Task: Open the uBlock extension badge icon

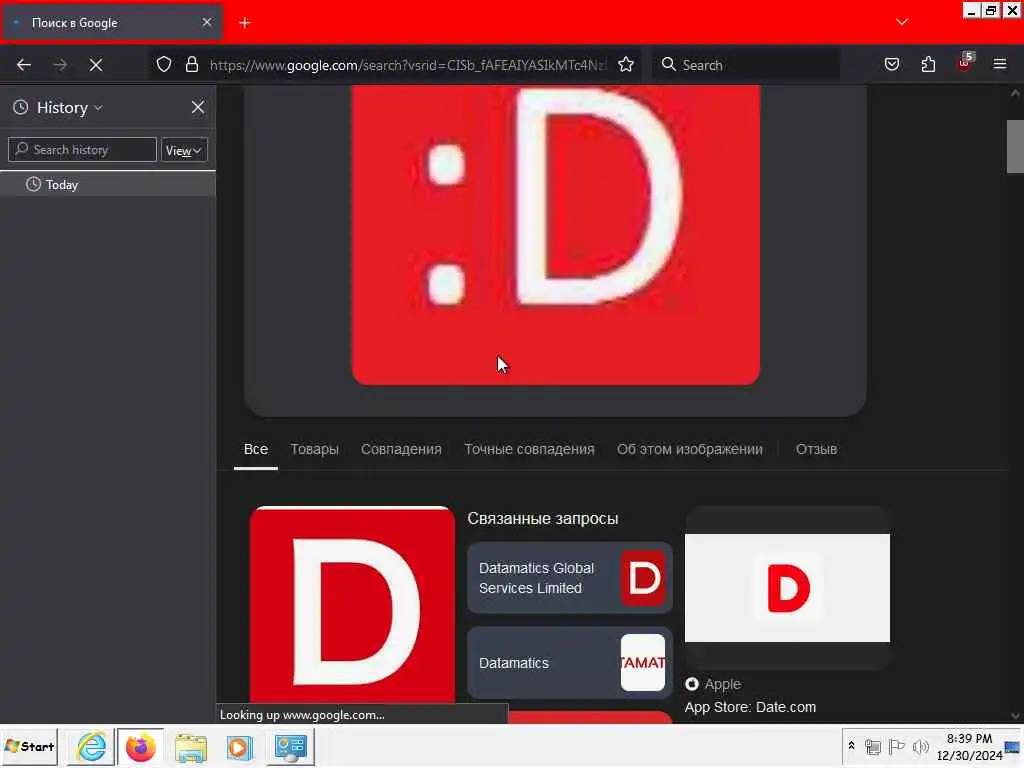Action: tap(965, 63)
